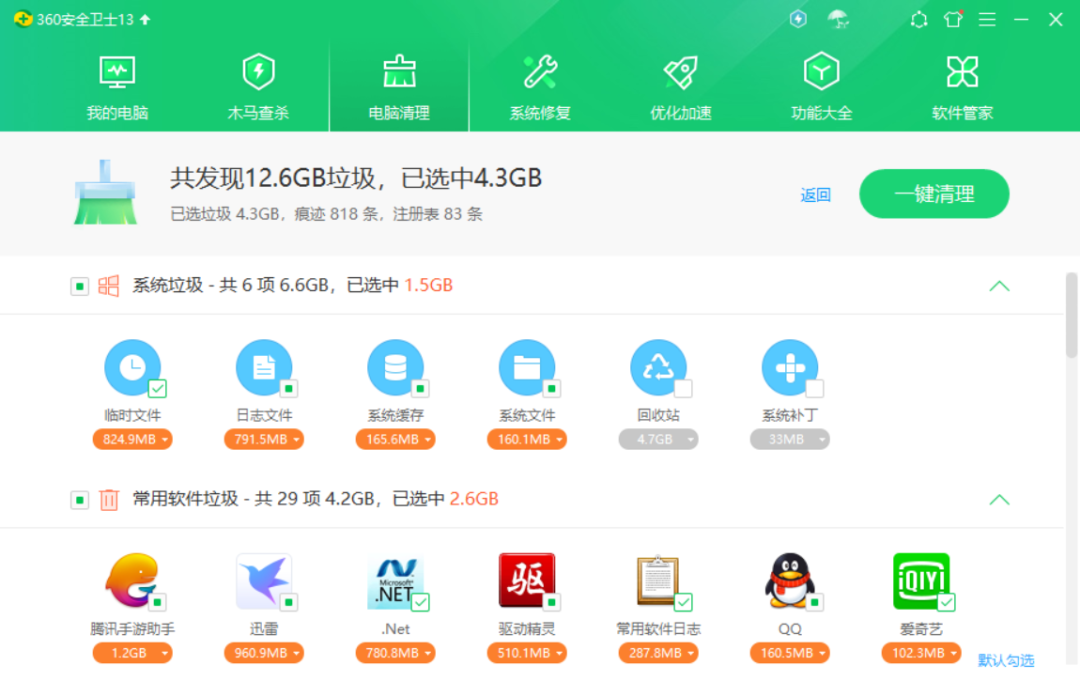Screen dimensions: 1080x681
Task: Check the 回收站 checkbox
Action: [683, 388]
